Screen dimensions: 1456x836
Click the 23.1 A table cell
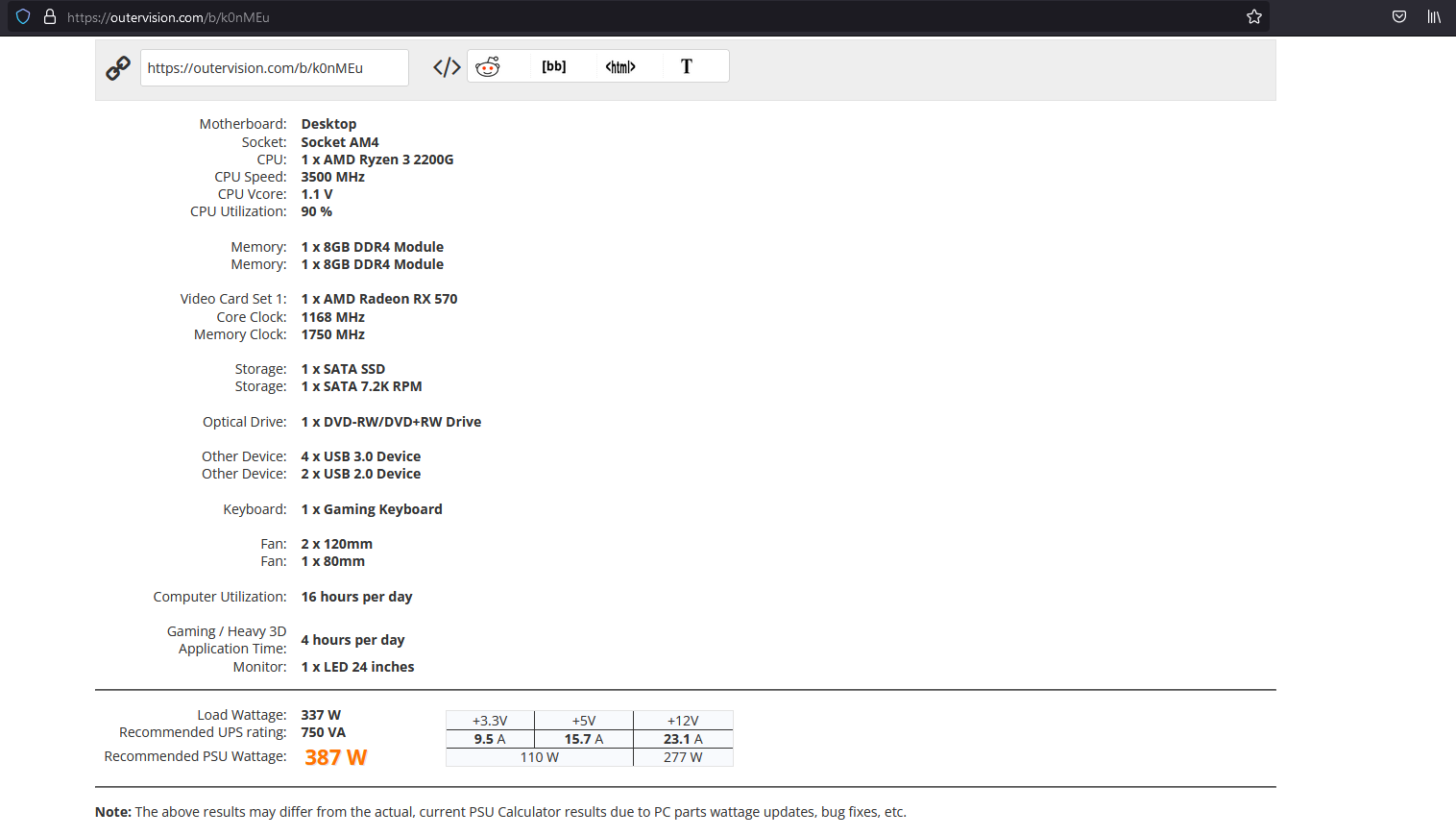click(683, 739)
